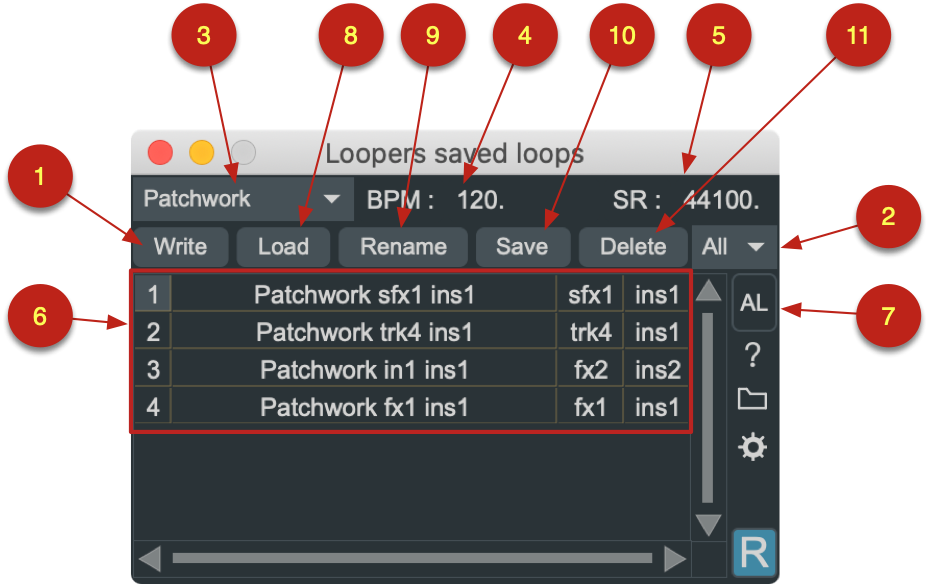Click the fx1 cell in row 4
Image resolution: width=928 pixels, height=586 pixels.
click(590, 407)
